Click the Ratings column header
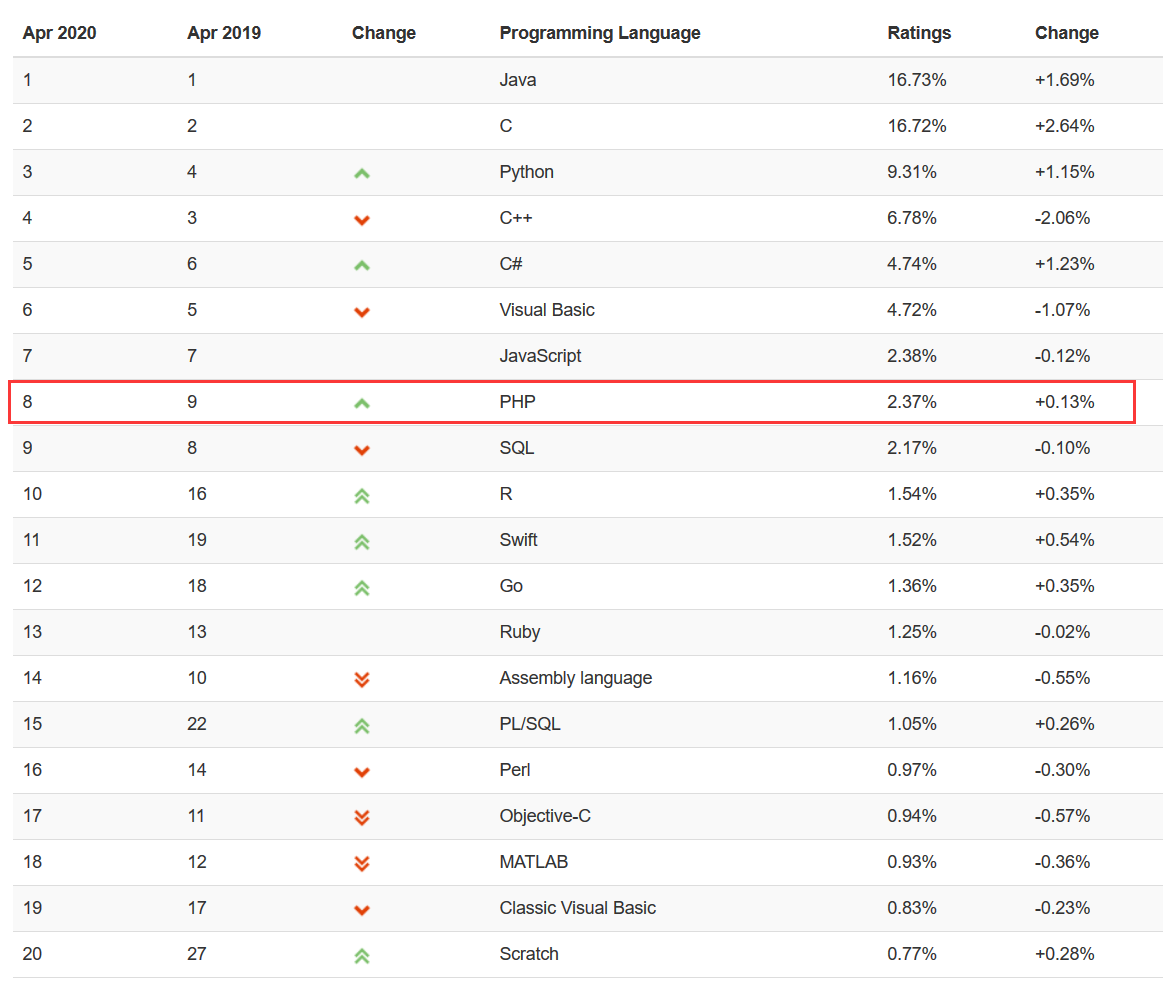The width and height of the screenshot is (1163, 1000). [x=919, y=33]
